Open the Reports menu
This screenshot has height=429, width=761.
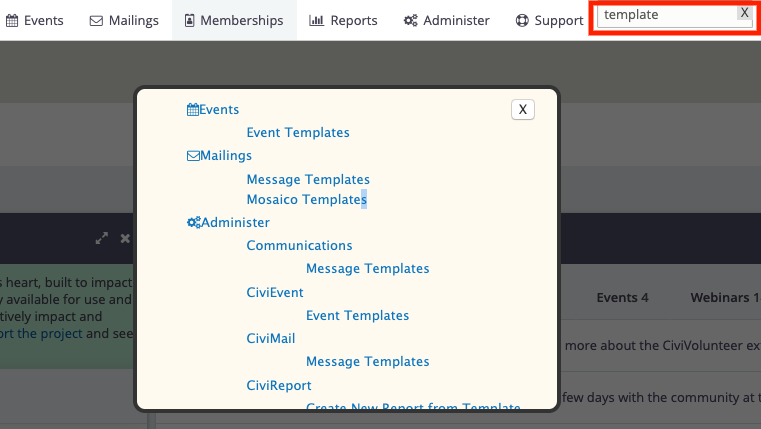click(x=343, y=20)
